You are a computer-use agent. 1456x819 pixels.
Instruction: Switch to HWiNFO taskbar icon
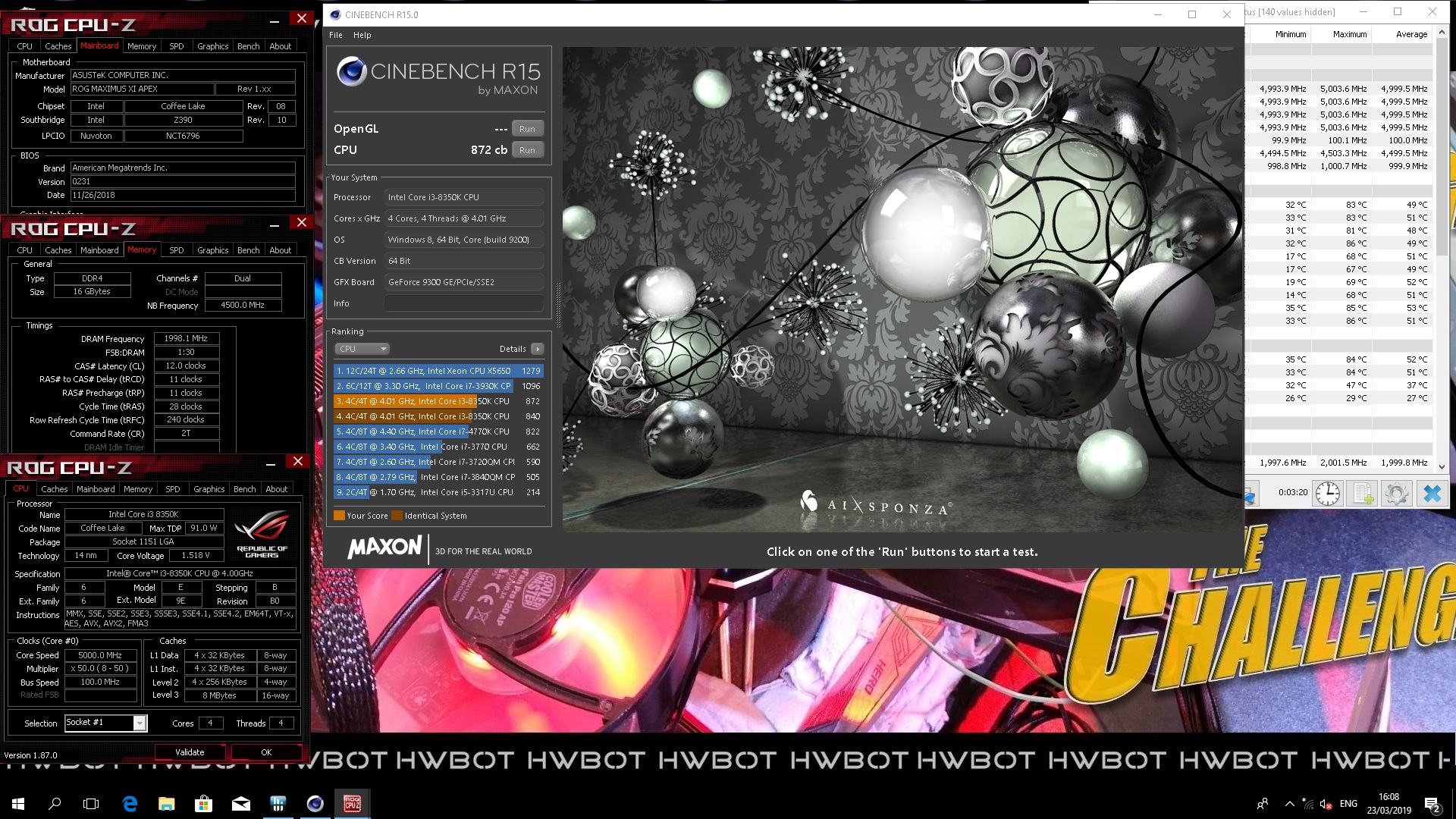click(278, 804)
